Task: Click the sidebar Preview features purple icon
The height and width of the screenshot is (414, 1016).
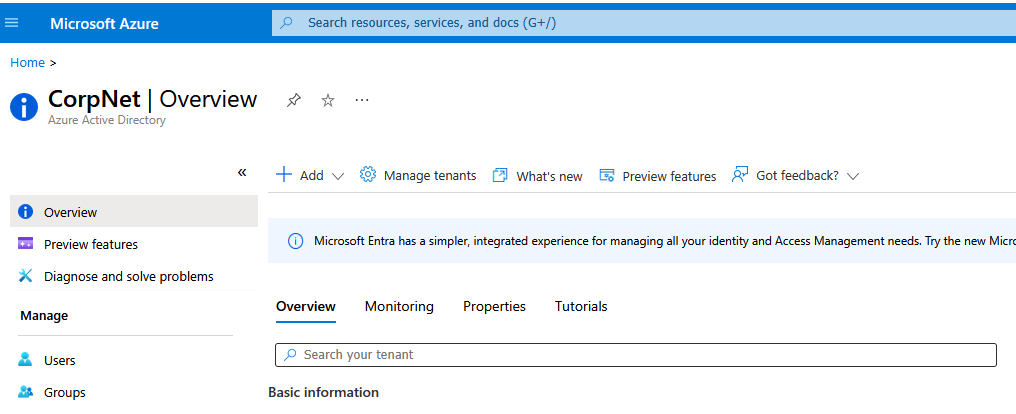Action: tap(25, 244)
